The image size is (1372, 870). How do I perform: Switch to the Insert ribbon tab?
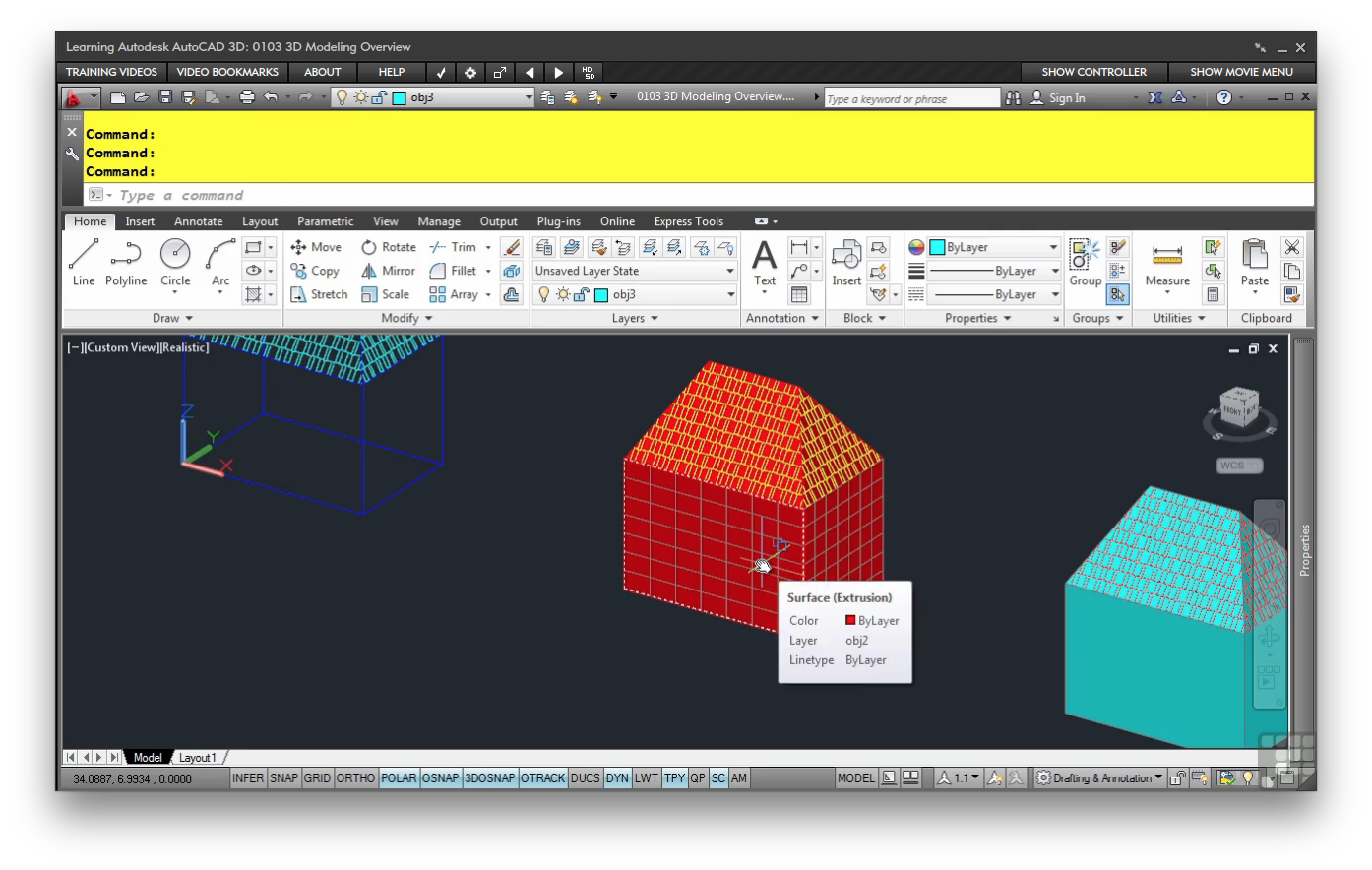140,221
